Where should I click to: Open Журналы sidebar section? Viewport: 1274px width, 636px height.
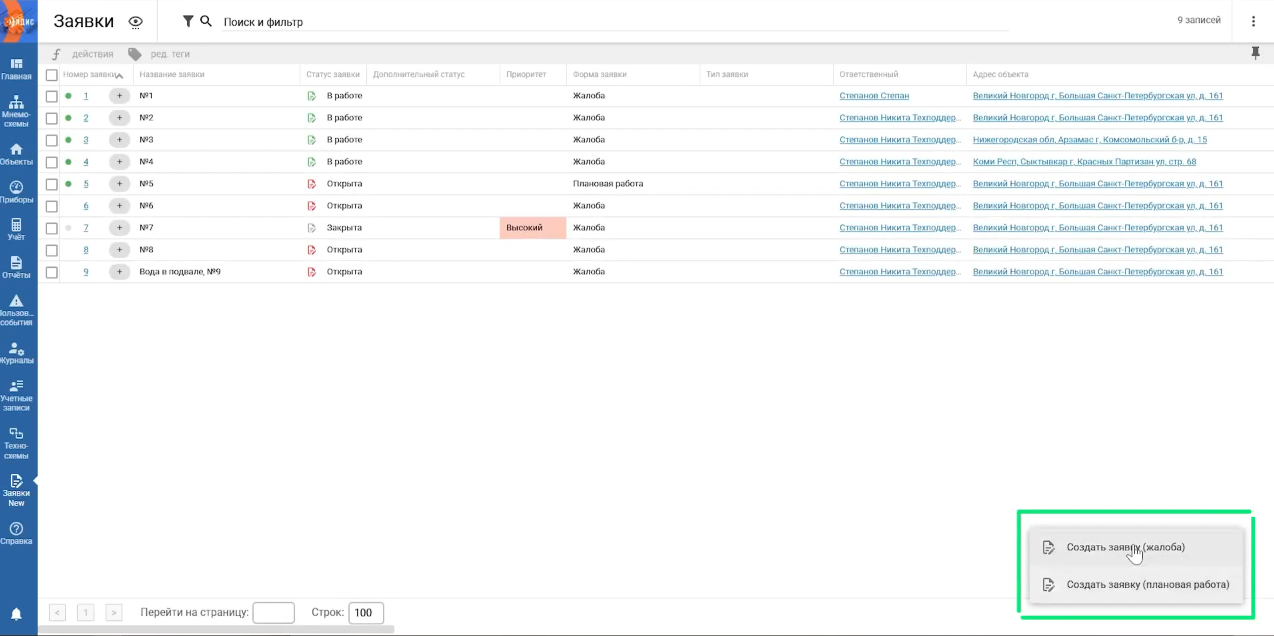pos(17,353)
